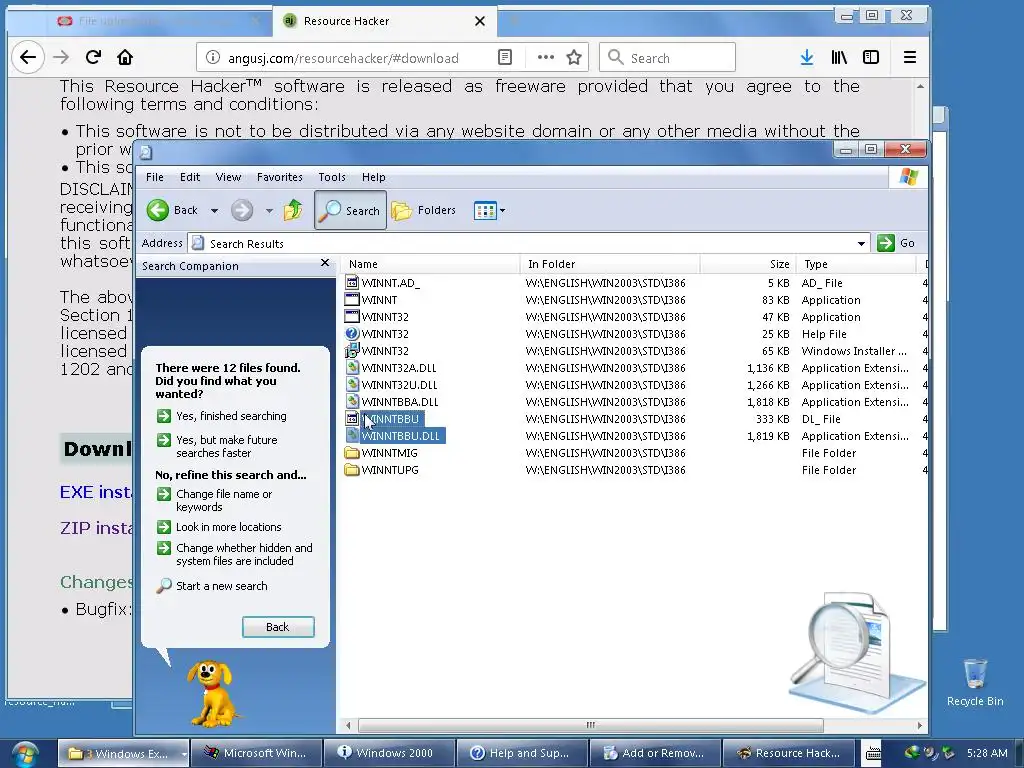Switch to Add or Remove taskbar item
The height and width of the screenshot is (768, 1024).
(655, 753)
